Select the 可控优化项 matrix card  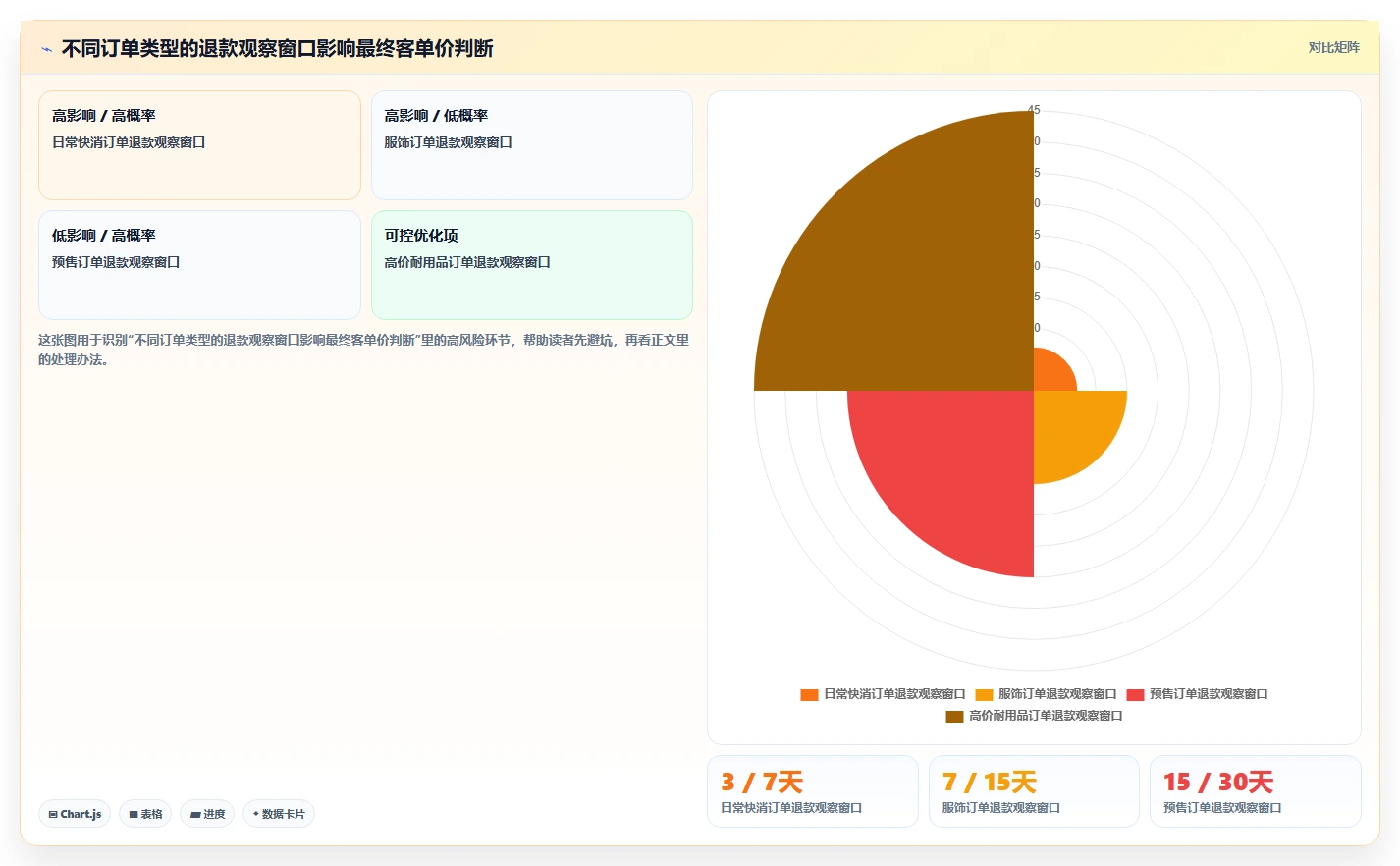click(532, 265)
